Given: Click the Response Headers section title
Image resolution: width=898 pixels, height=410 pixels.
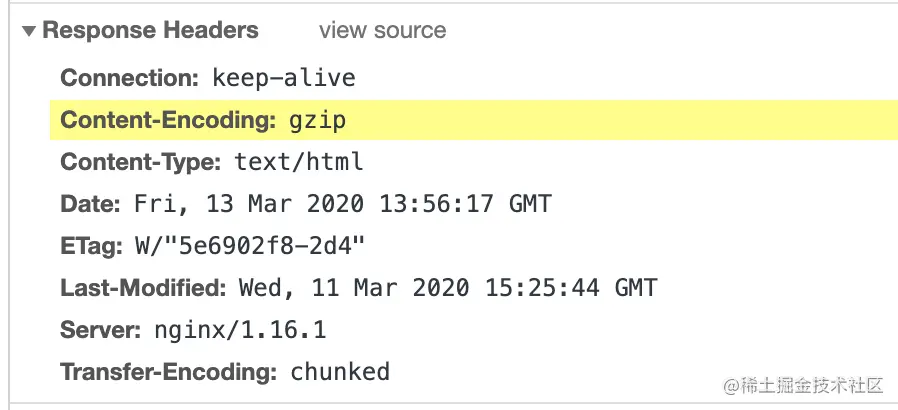Looking at the screenshot, I should point(150,31).
